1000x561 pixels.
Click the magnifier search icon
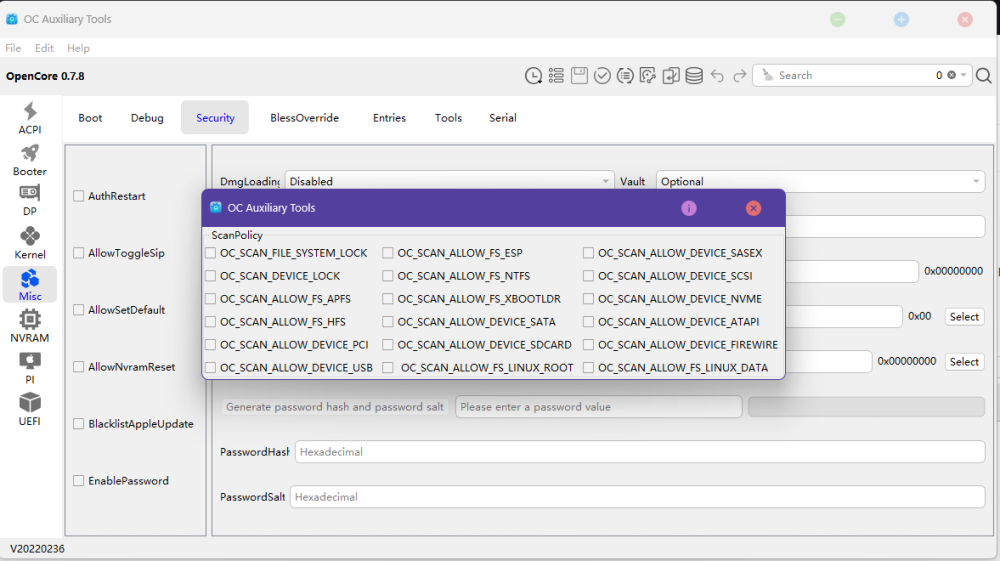click(983, 76)
